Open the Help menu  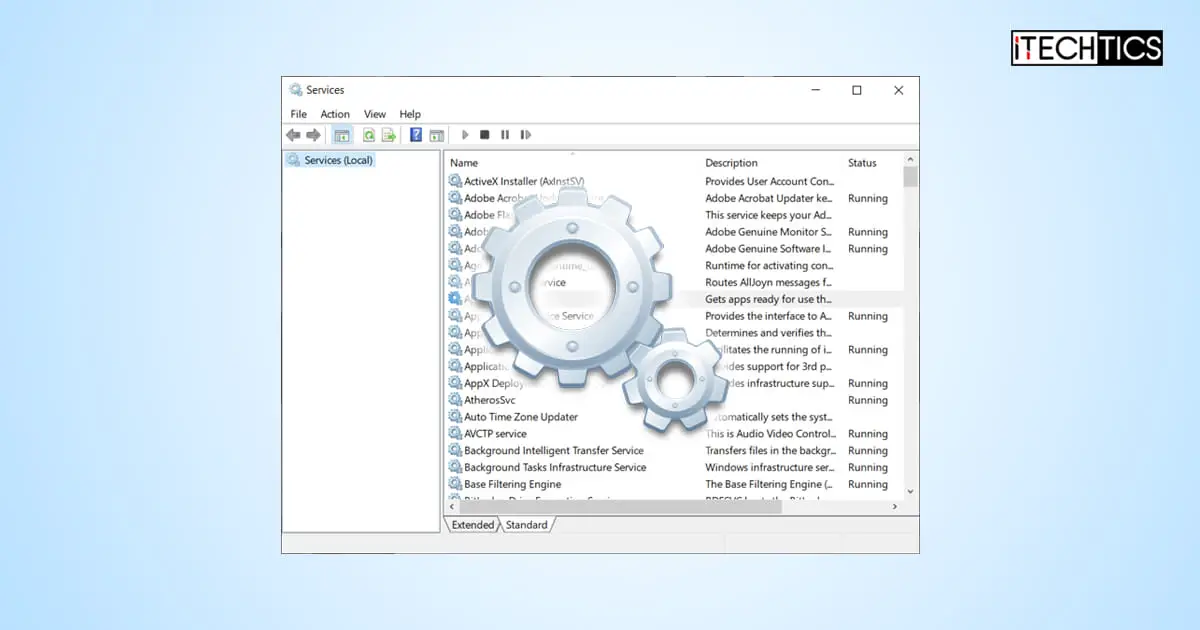click(x=410, y=114)
